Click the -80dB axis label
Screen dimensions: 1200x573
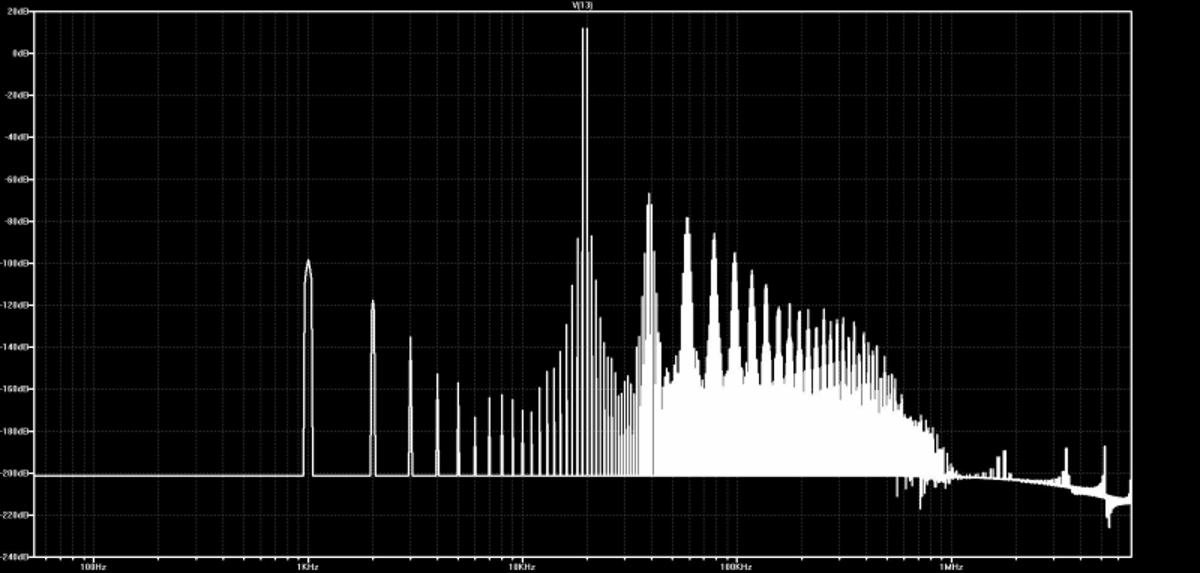click(16, 221)
